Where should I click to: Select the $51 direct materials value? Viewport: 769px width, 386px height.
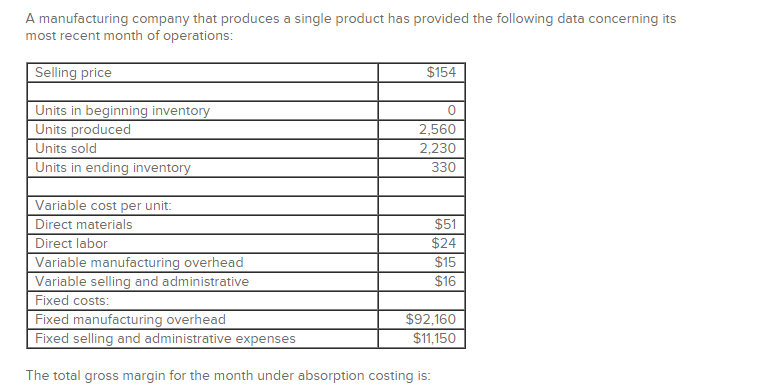pyautogui.click(x=445, y=224)
